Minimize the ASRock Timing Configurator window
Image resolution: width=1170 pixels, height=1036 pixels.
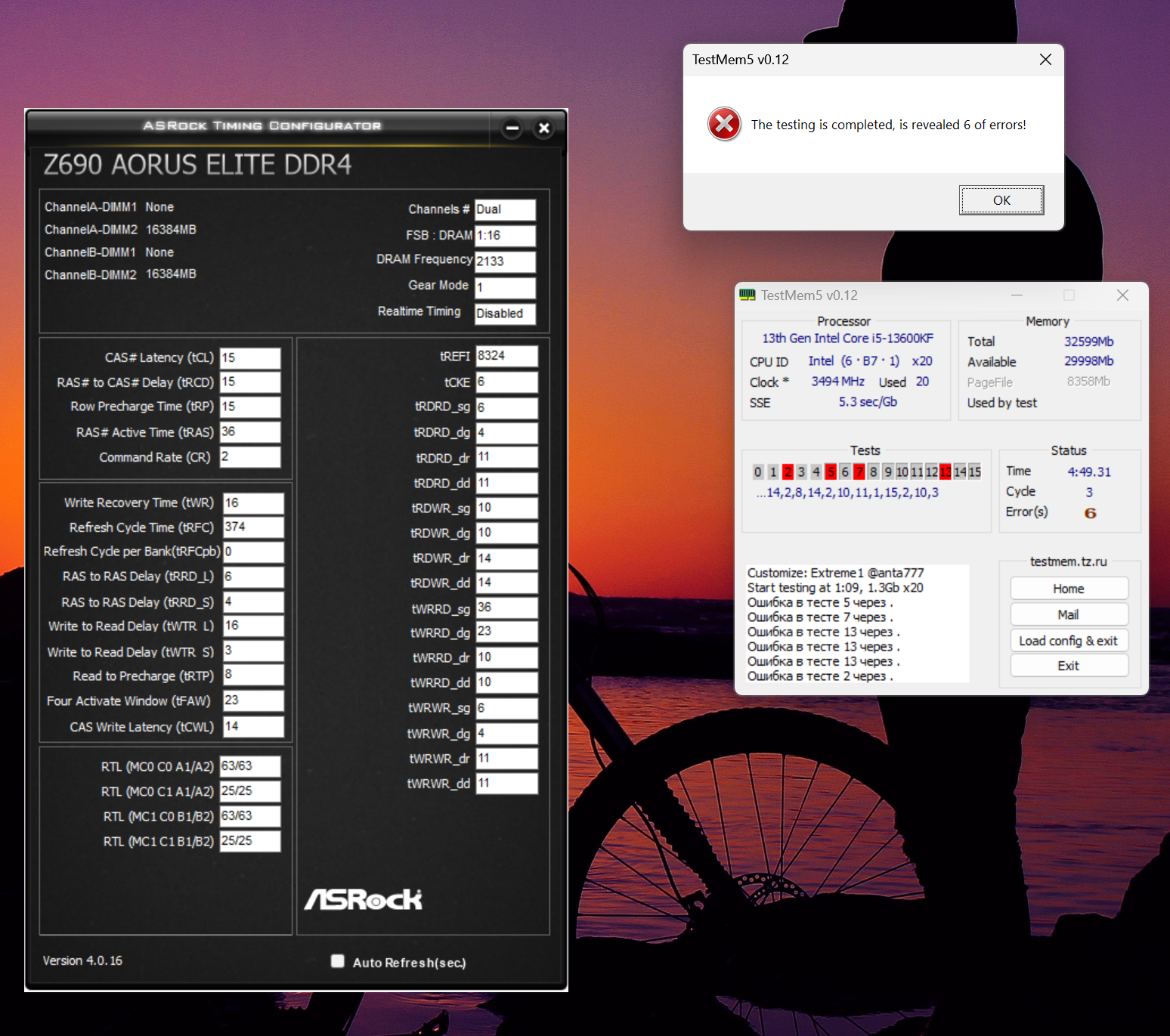512,128
